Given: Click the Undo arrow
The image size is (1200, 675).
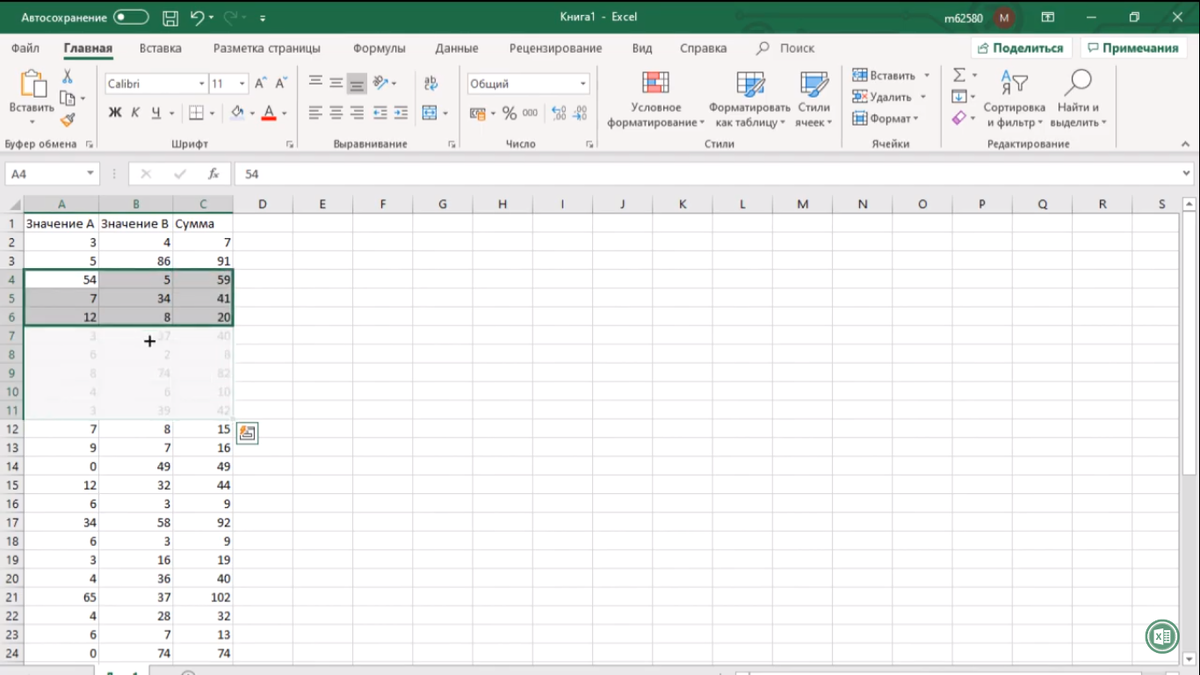Looking at the screenshot, I should (x=197, y=18).
